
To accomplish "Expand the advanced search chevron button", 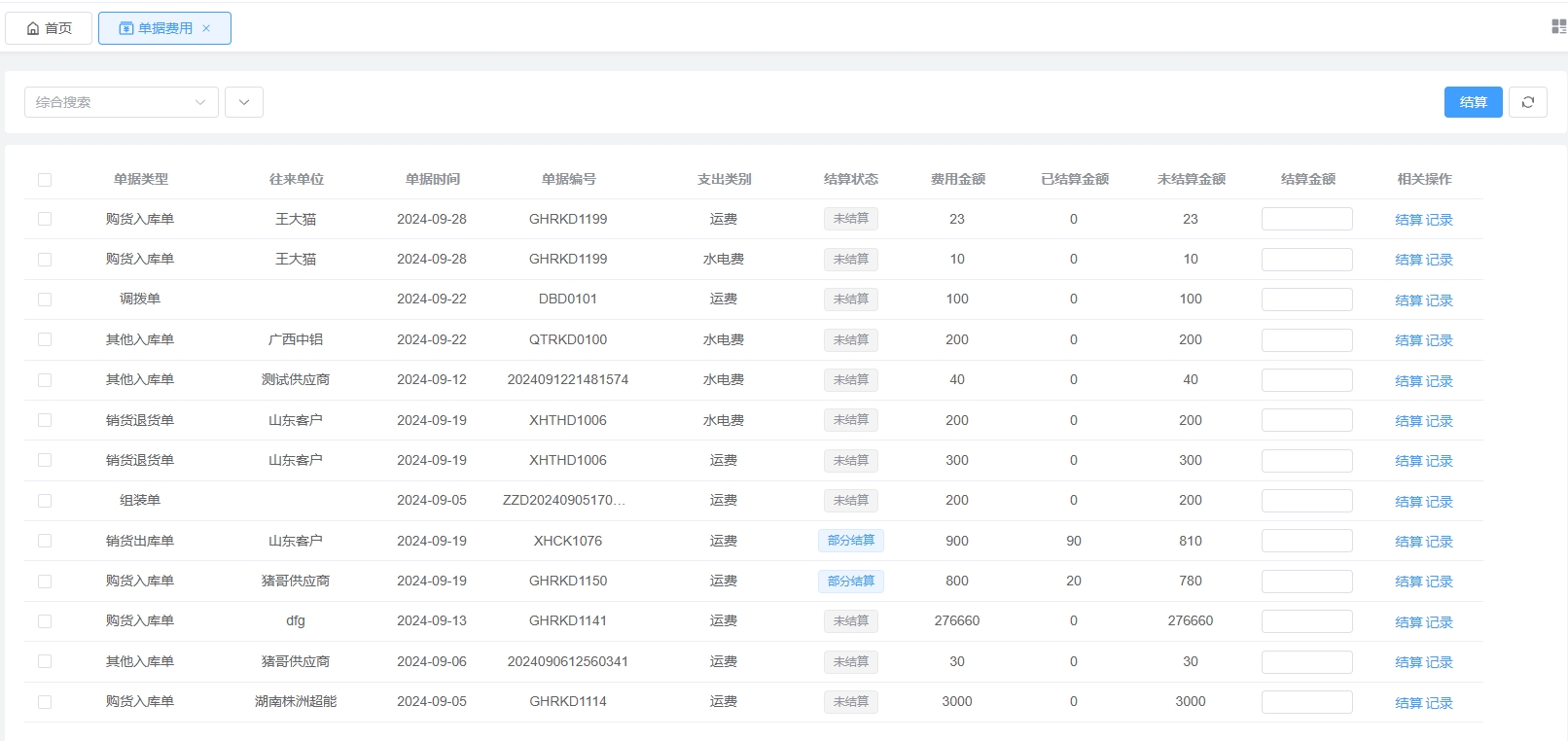I will coord(244,102).
